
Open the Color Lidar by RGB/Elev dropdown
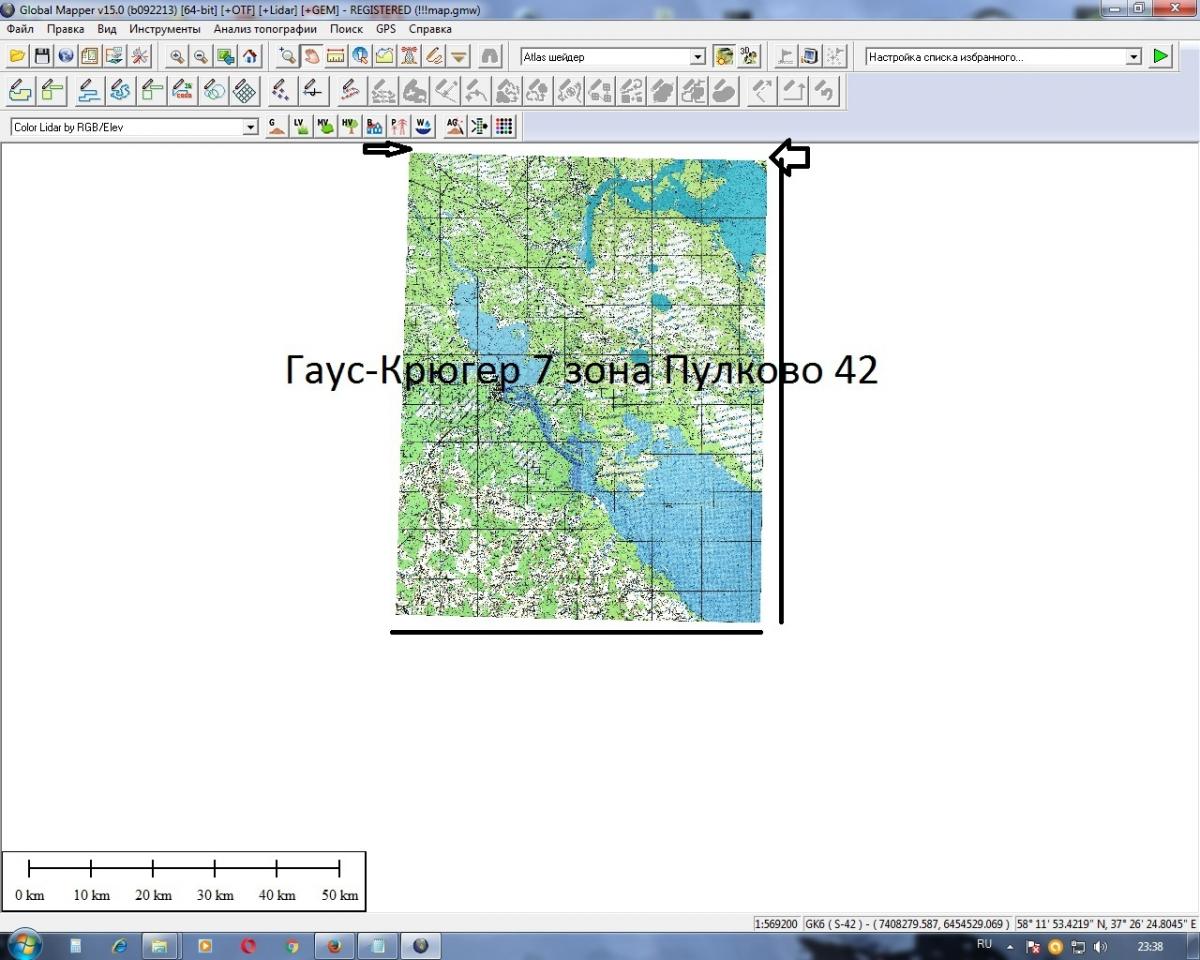point(250,127)
